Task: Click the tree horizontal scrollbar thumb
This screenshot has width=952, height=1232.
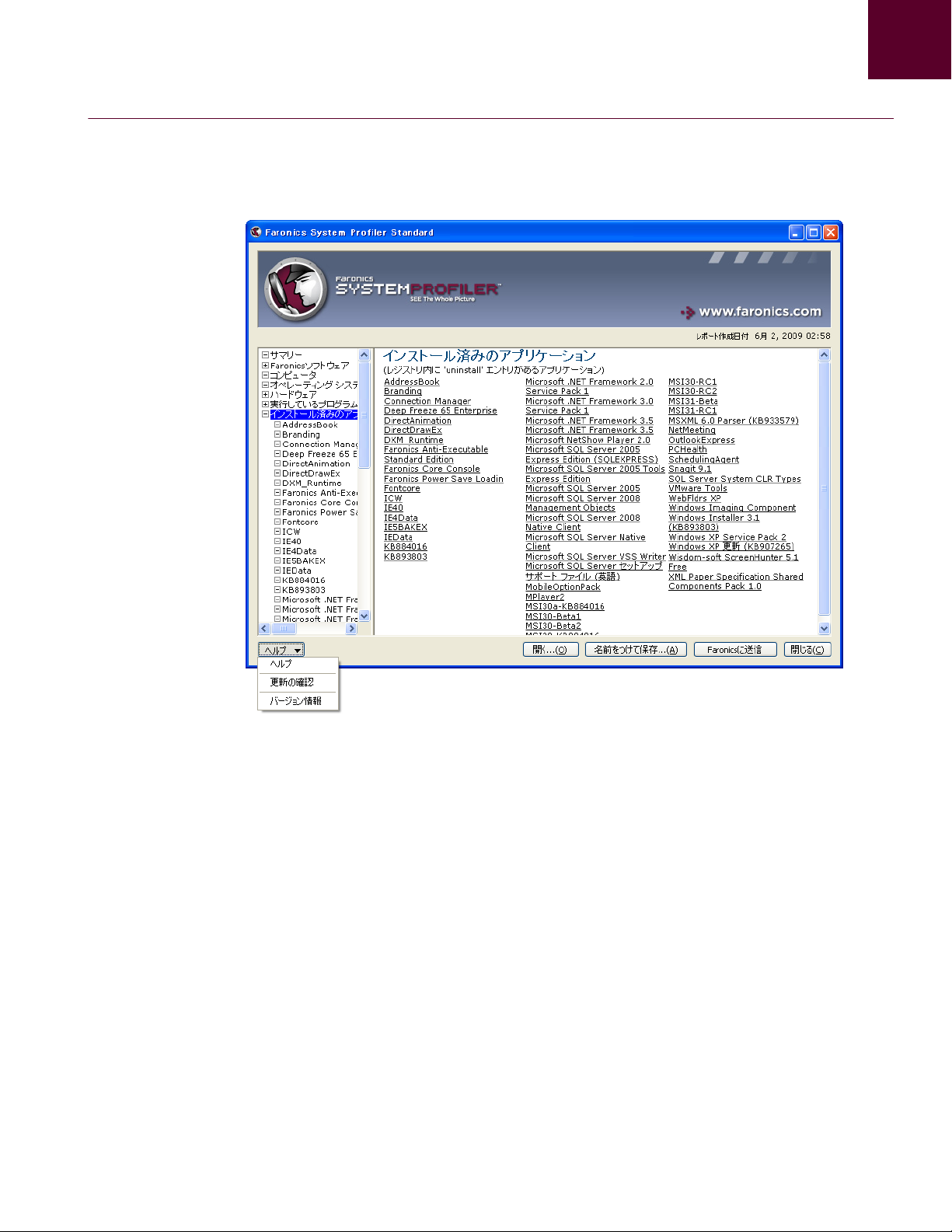Action: click(x=284, y=628)
